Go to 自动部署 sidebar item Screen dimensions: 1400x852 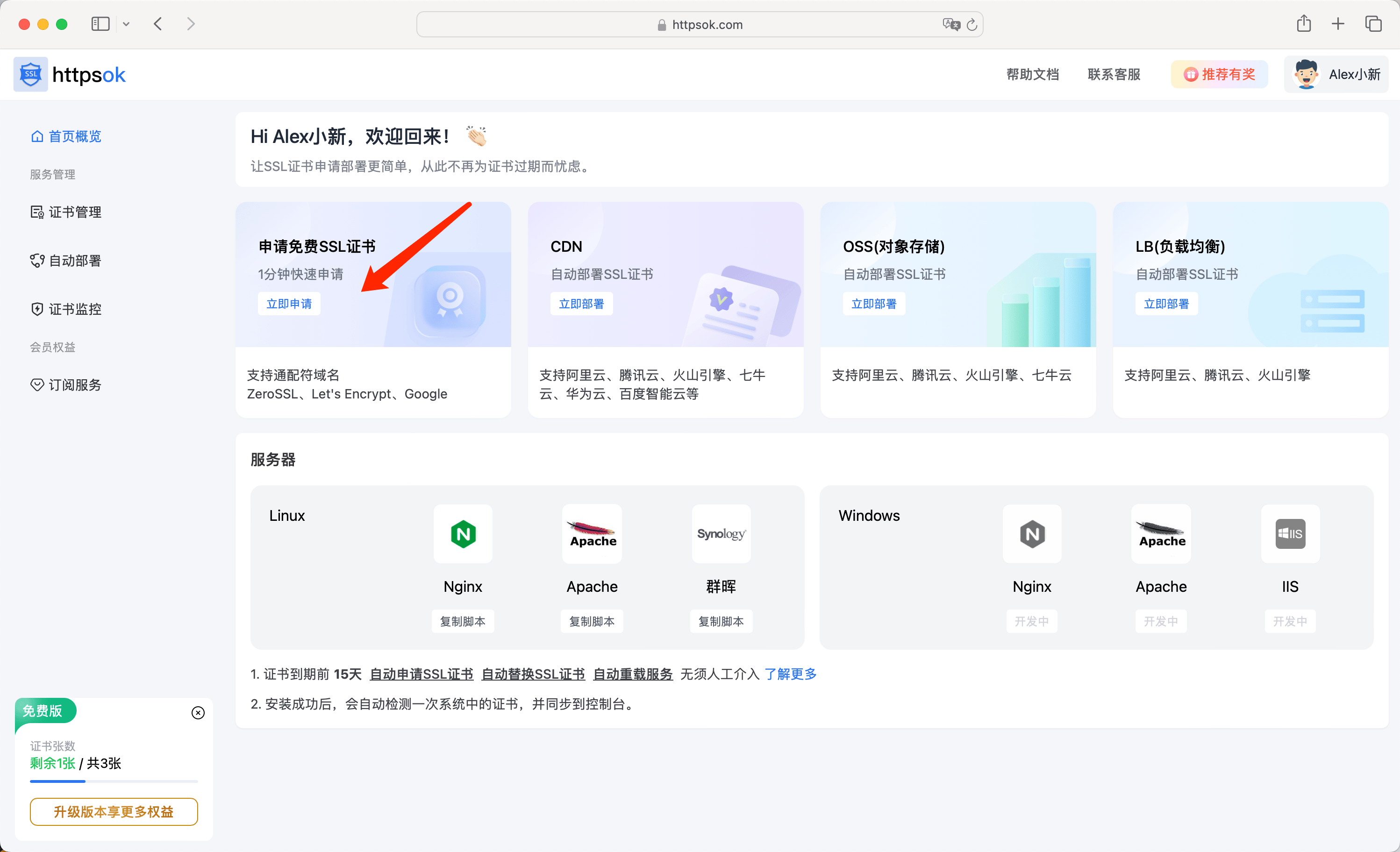click(74, 261)
